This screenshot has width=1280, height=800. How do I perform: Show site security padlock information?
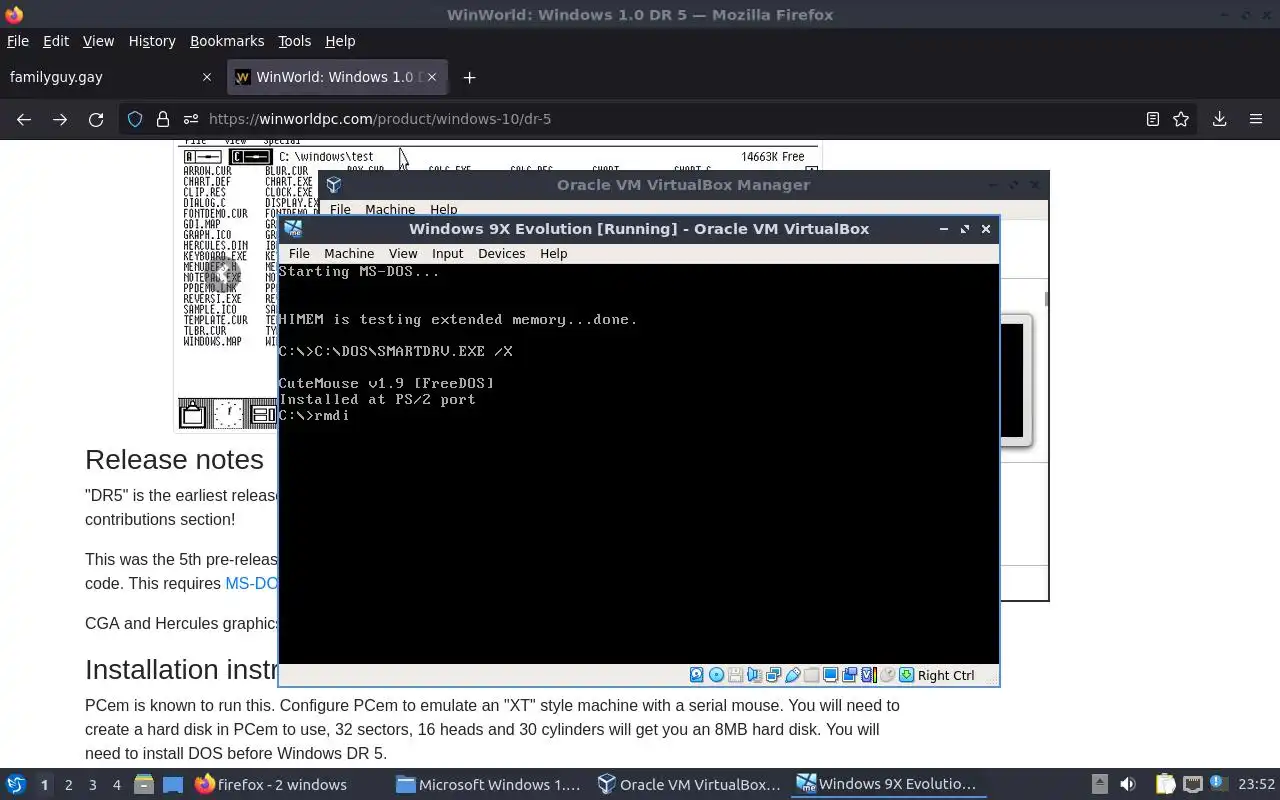(x=163, y=119)
